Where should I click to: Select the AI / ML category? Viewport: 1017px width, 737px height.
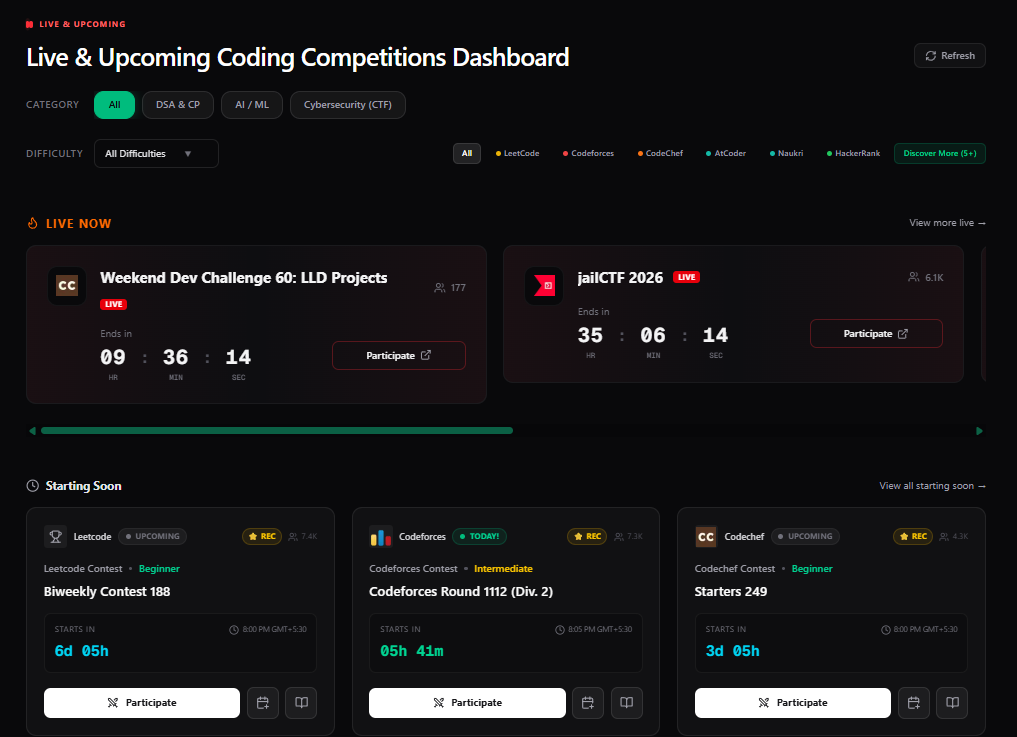point(252,105)
